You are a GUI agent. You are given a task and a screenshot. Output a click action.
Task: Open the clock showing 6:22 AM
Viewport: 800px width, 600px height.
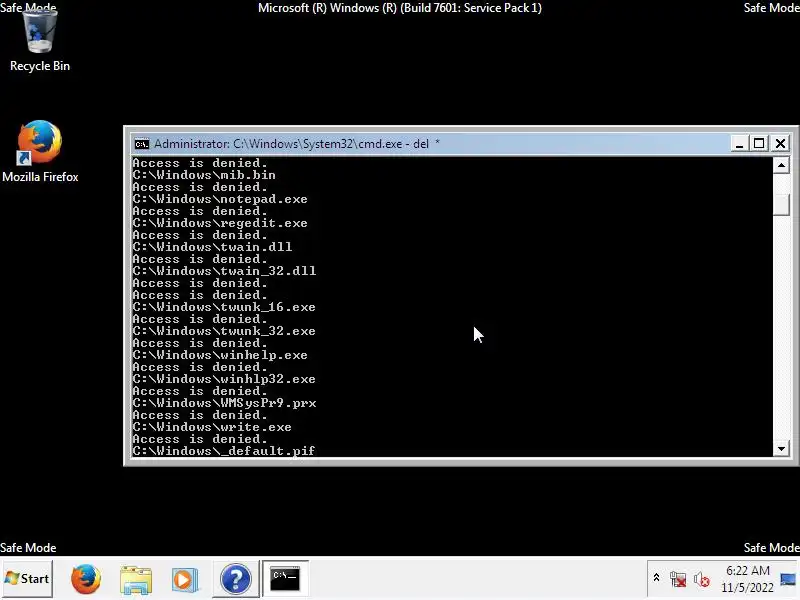[x=747, y=571]
